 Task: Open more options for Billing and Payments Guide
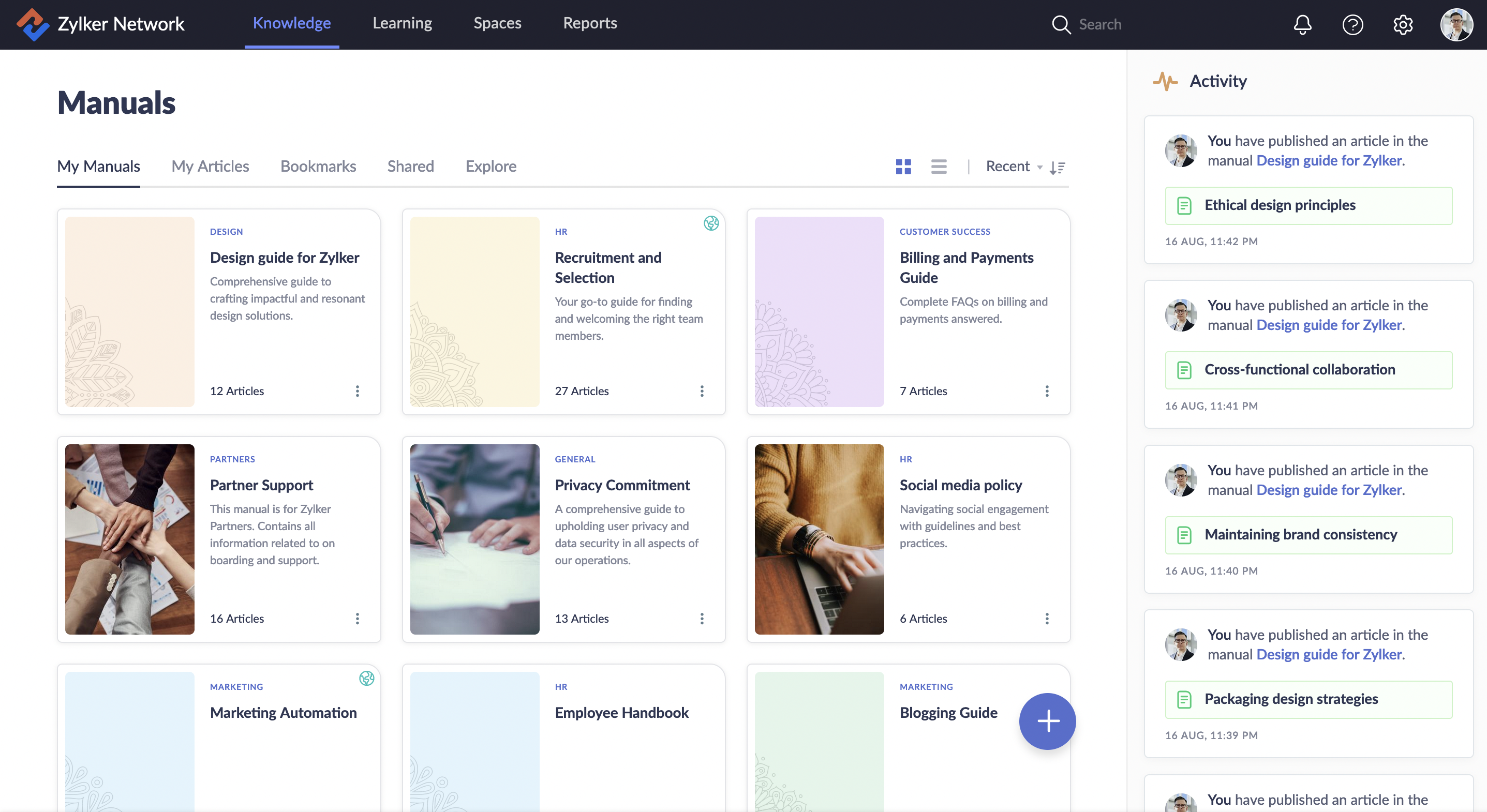pyautogui.click(x=1047, y=392)
